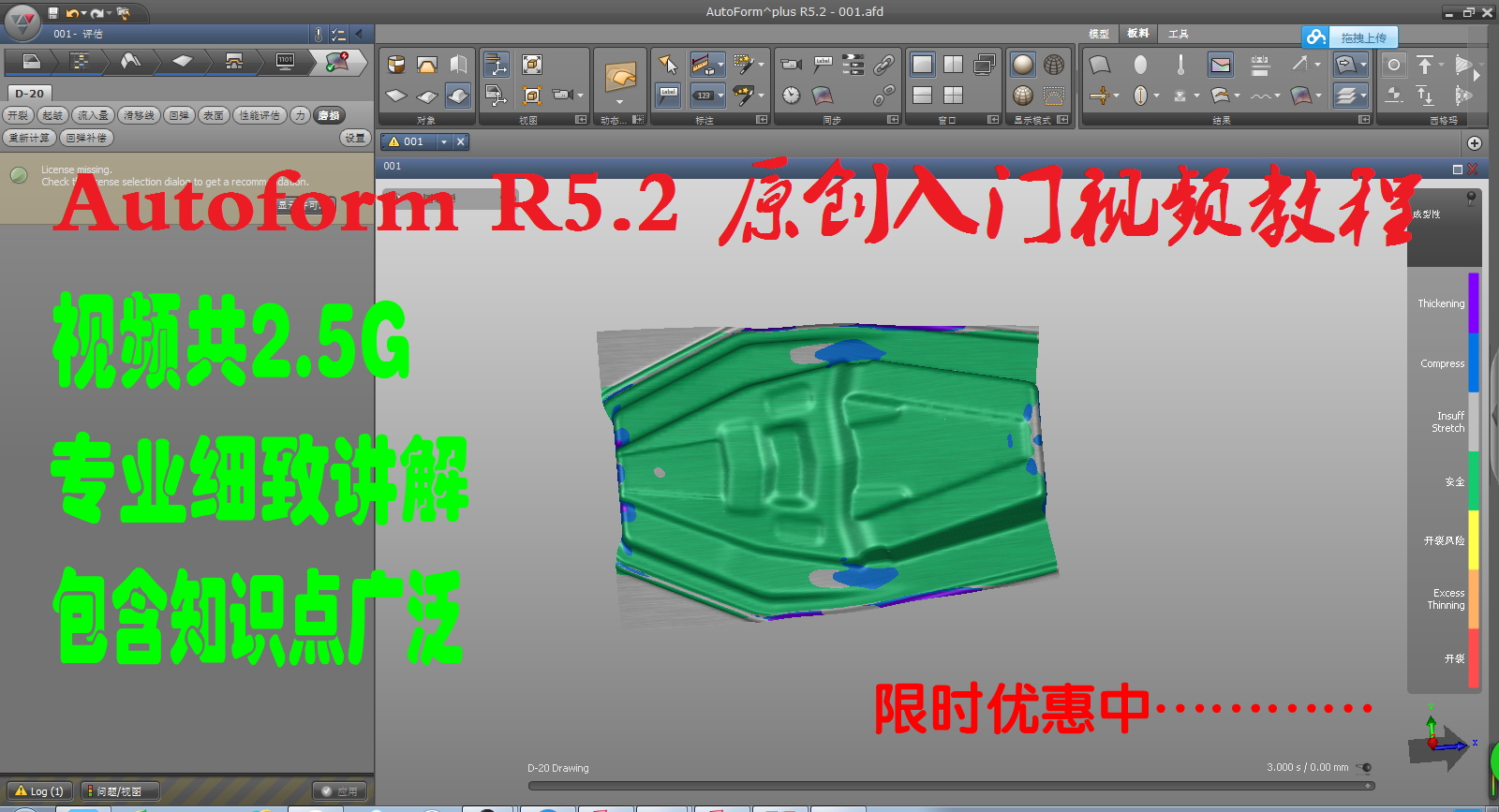Toggle the 磨损 result pill
The image size is (1499, 812).
click(329, 115)
